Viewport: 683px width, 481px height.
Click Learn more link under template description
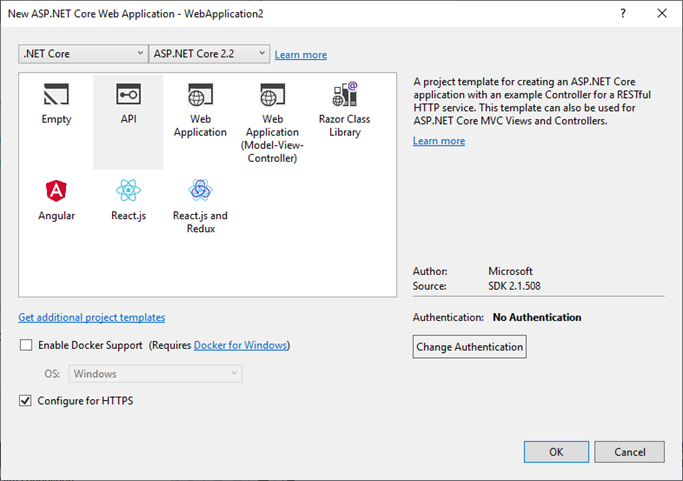tap(439, 141)
